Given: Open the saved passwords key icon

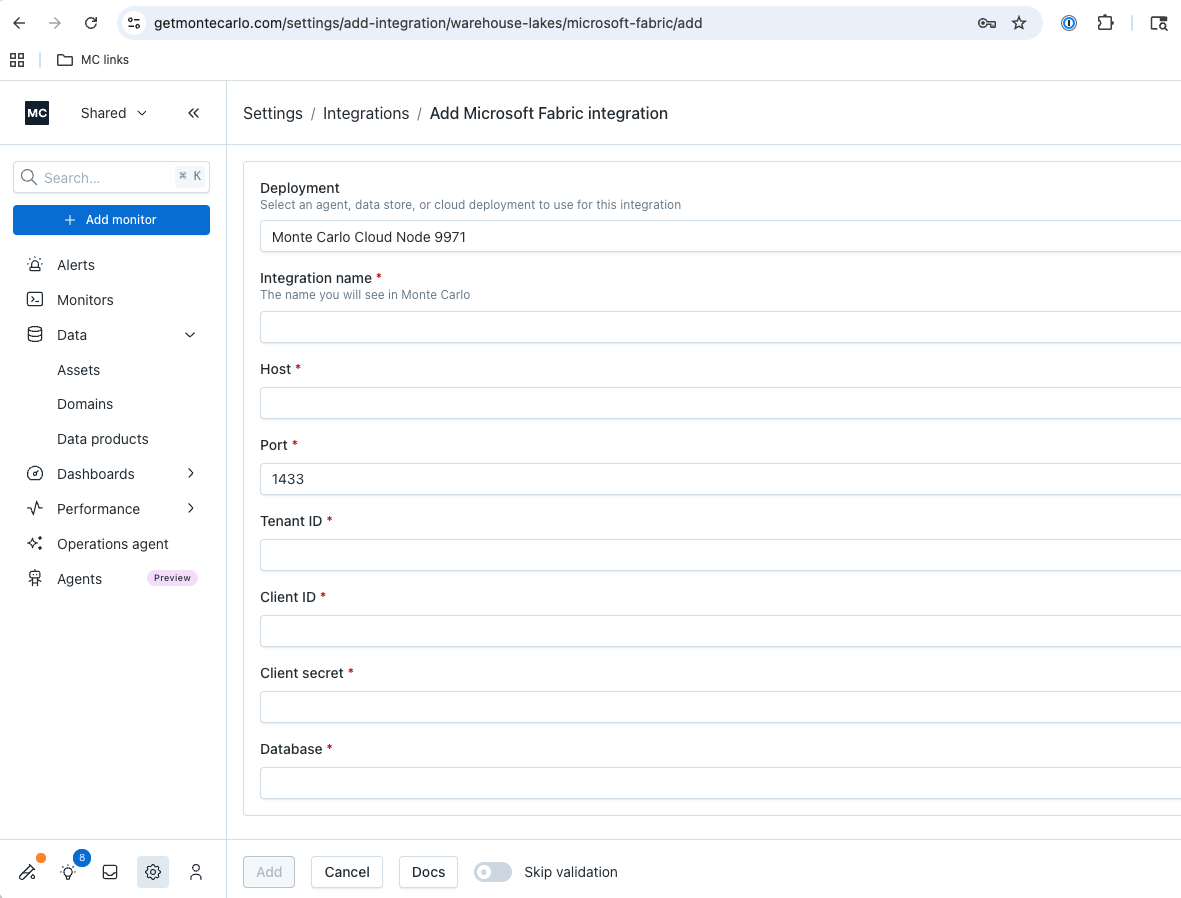Looking at the screenshot, I should click(987, 23).
